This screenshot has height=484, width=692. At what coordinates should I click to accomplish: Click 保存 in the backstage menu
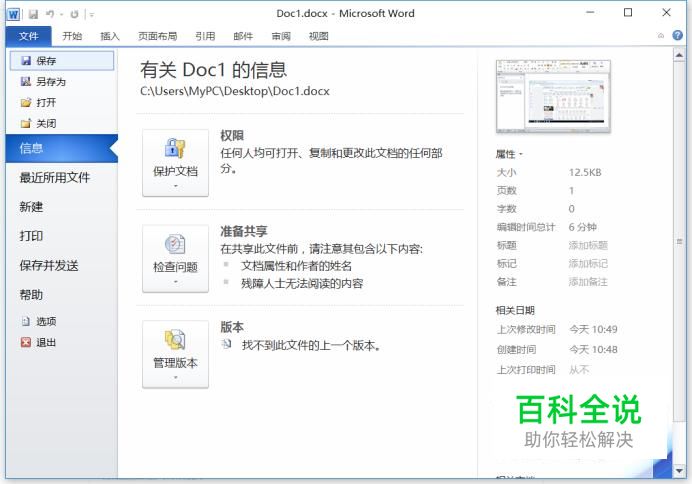click(x=62, y=61)
